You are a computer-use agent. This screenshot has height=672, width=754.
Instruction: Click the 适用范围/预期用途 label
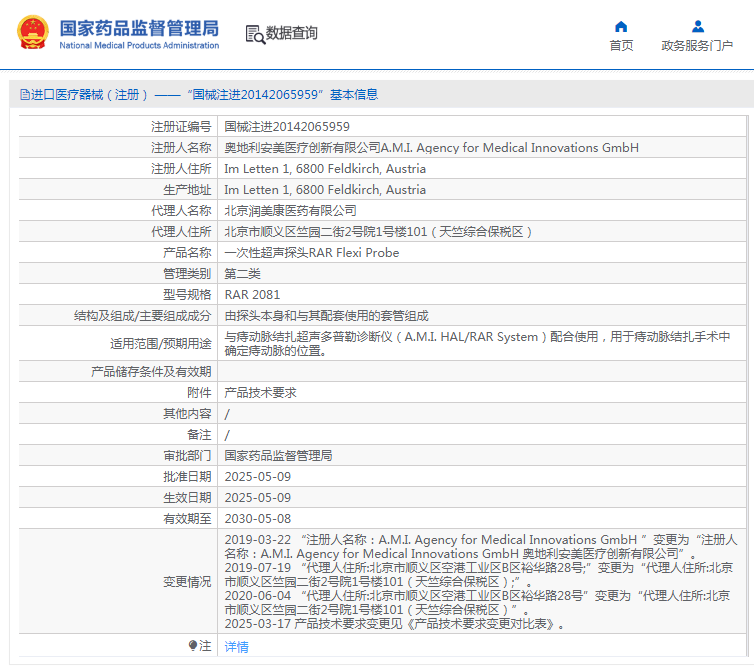coord(161,343)
